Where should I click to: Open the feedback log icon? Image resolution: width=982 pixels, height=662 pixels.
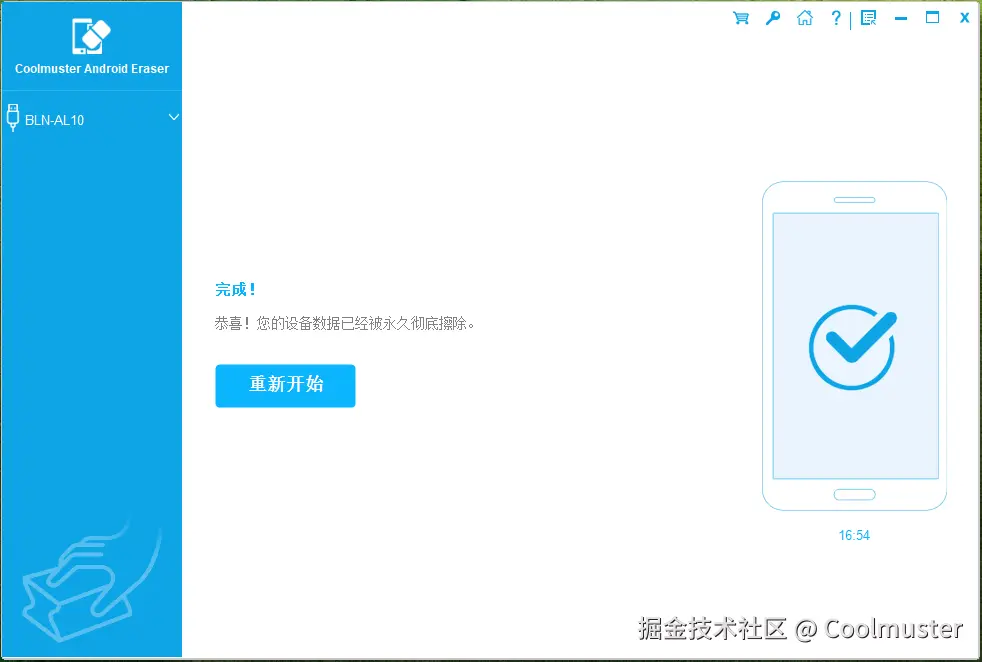point(868,17)
